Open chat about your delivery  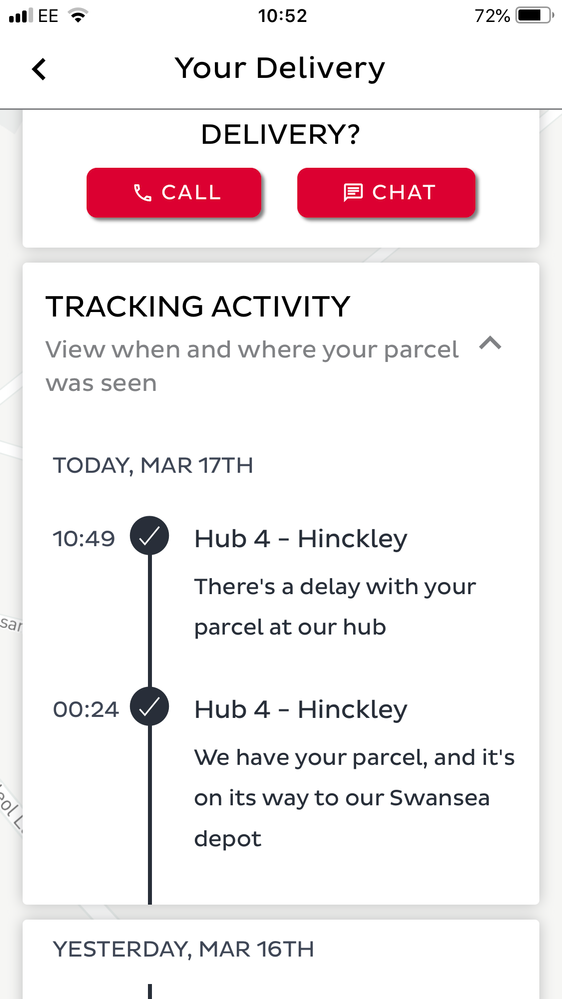(x=386, y=193)
